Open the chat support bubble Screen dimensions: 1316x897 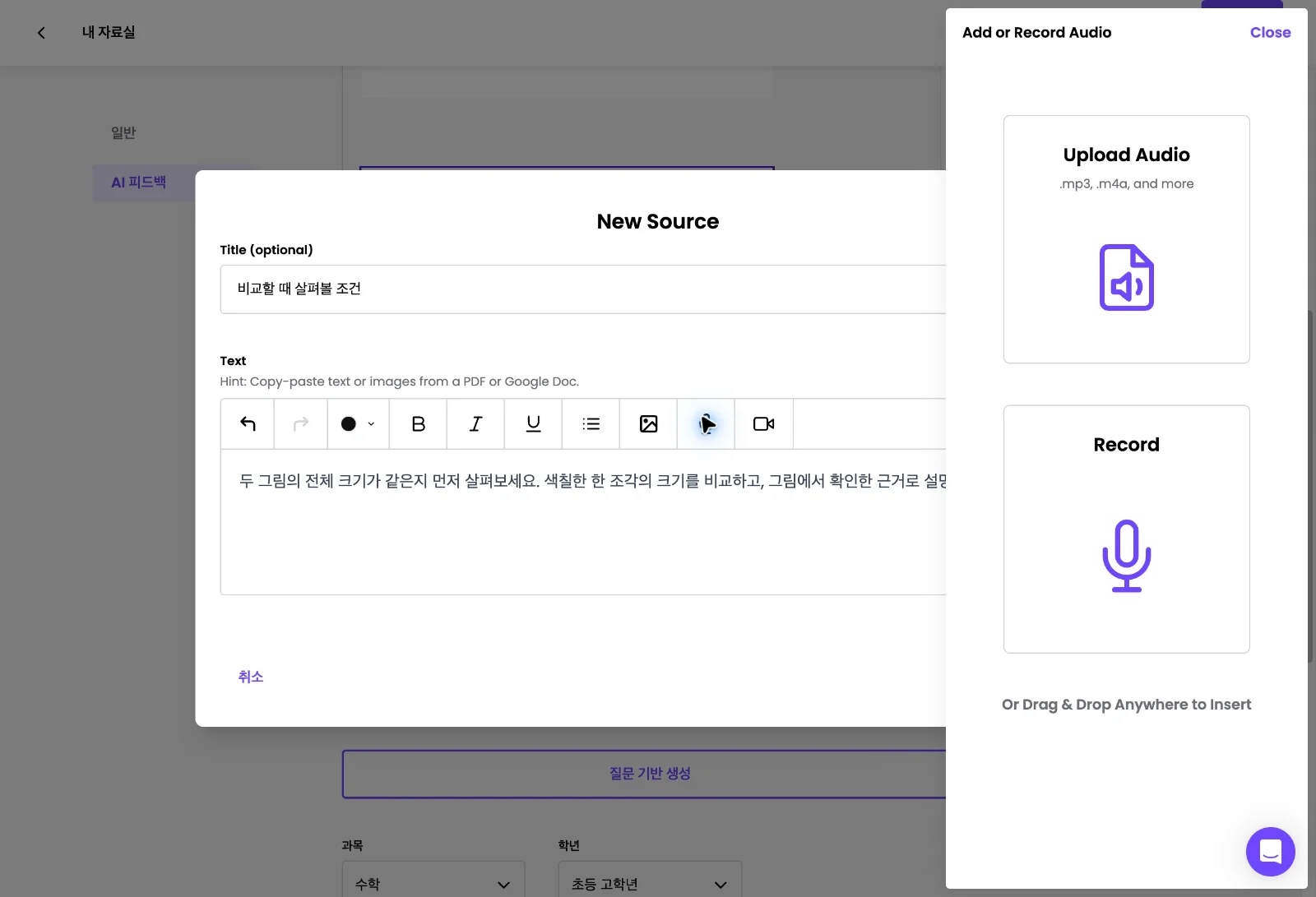(1271, 852)
